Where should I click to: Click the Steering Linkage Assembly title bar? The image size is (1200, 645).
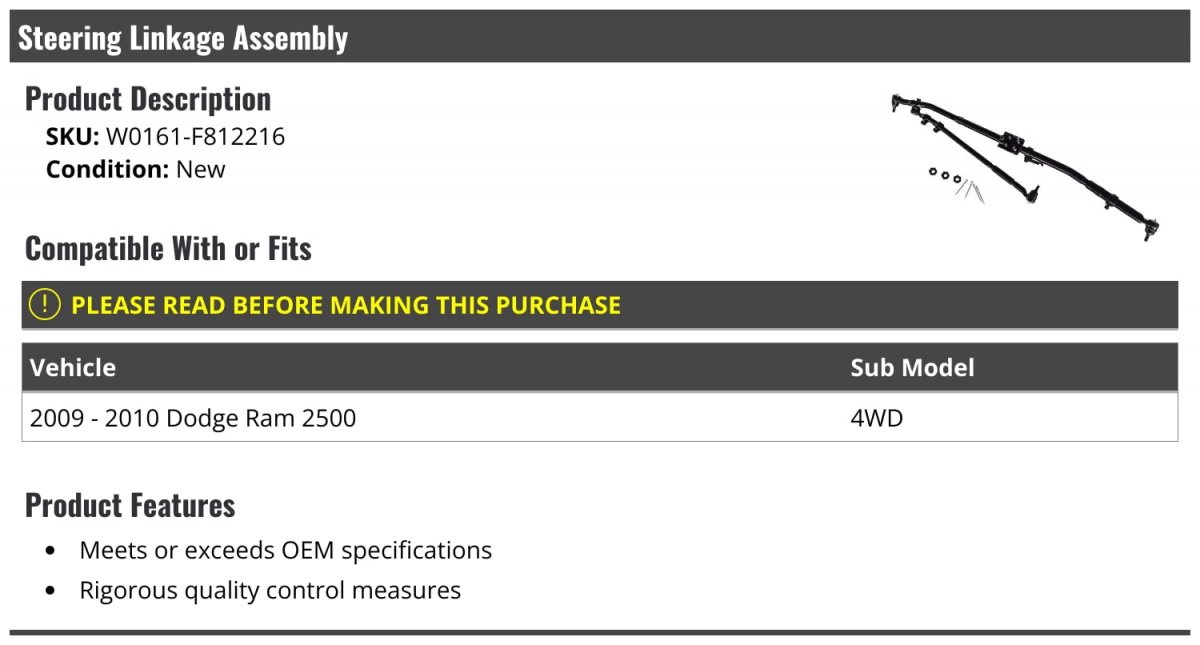(600, 37)
